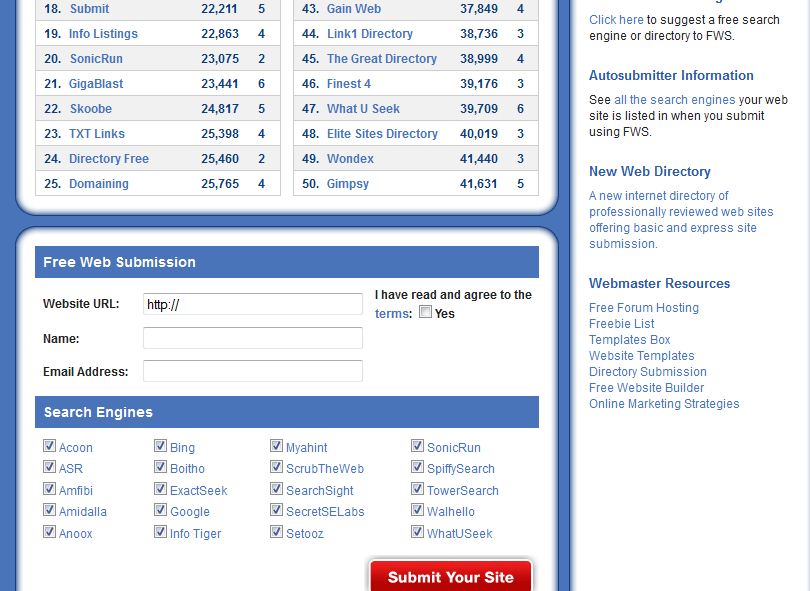Uncheck the TowerSearch checkbox
The height and width of the screenshot is (591, 810).
point(417,488)
